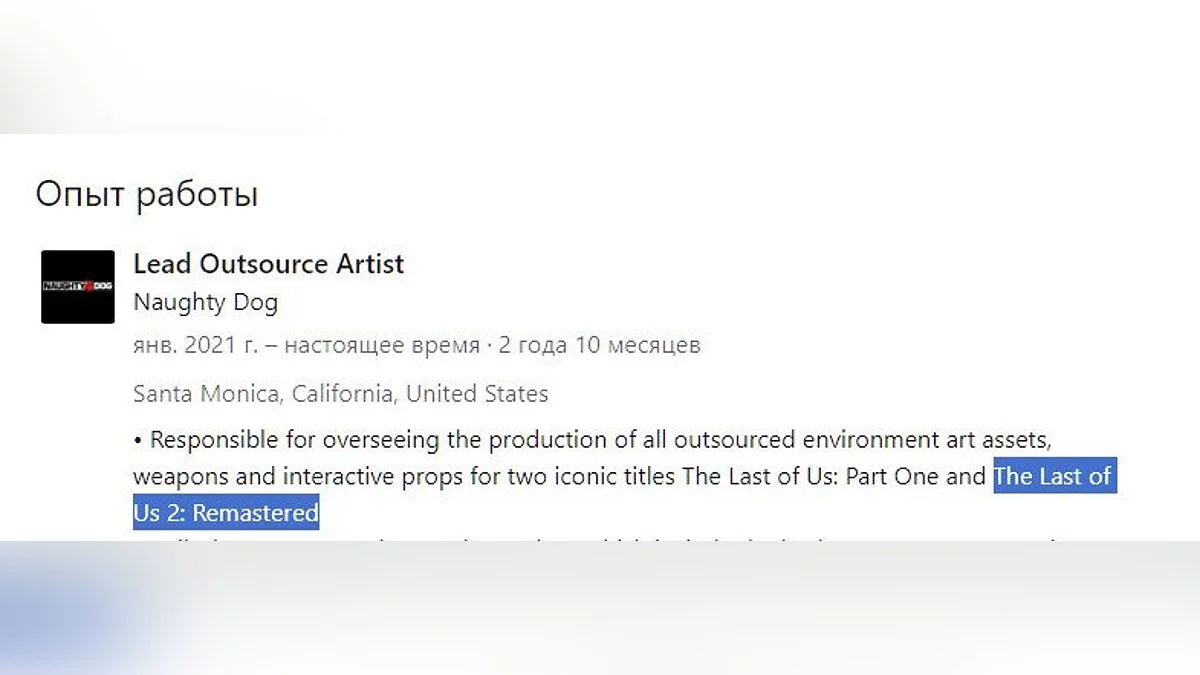
Task: Click the Naughty Dog company logo
Action: coord(77,287)
